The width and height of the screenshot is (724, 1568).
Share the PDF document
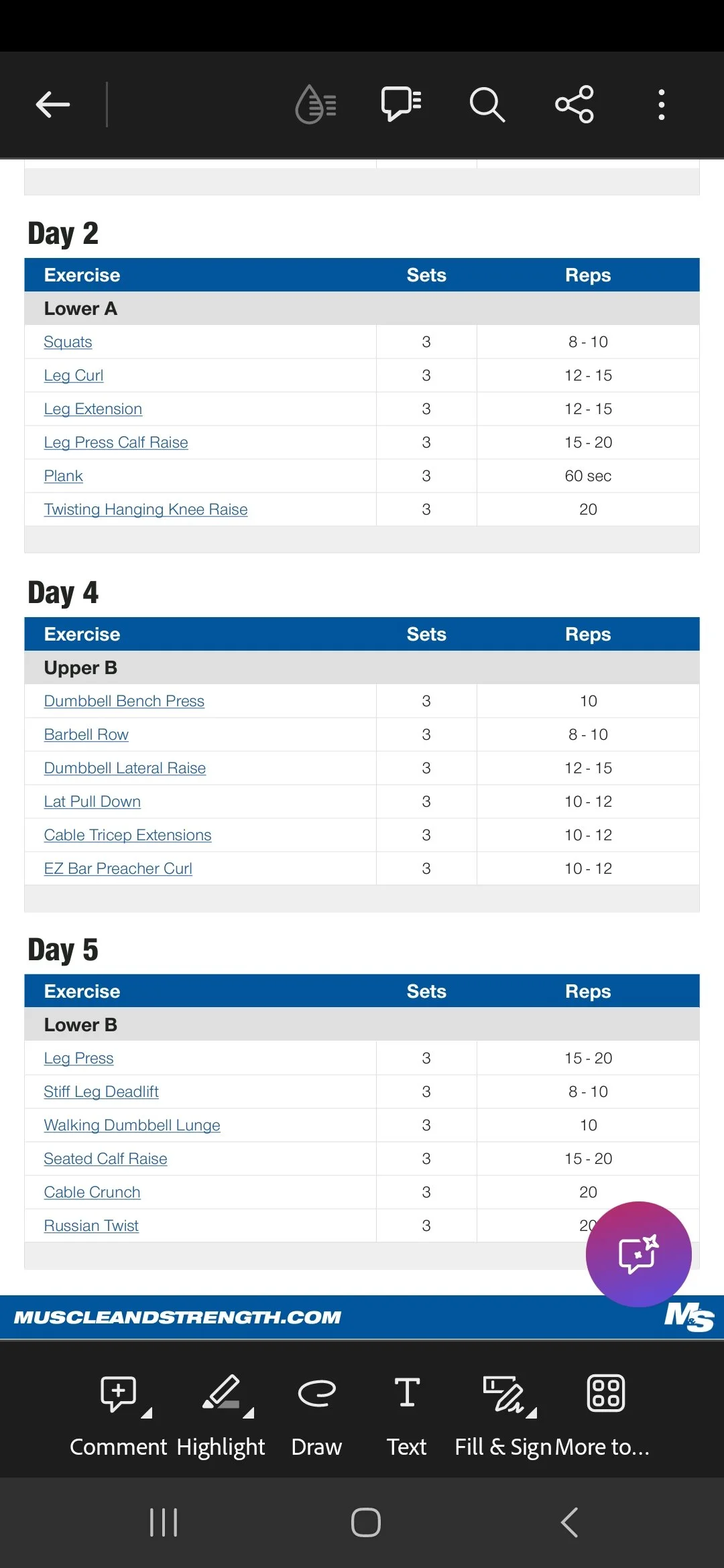[x=575, y=105]
